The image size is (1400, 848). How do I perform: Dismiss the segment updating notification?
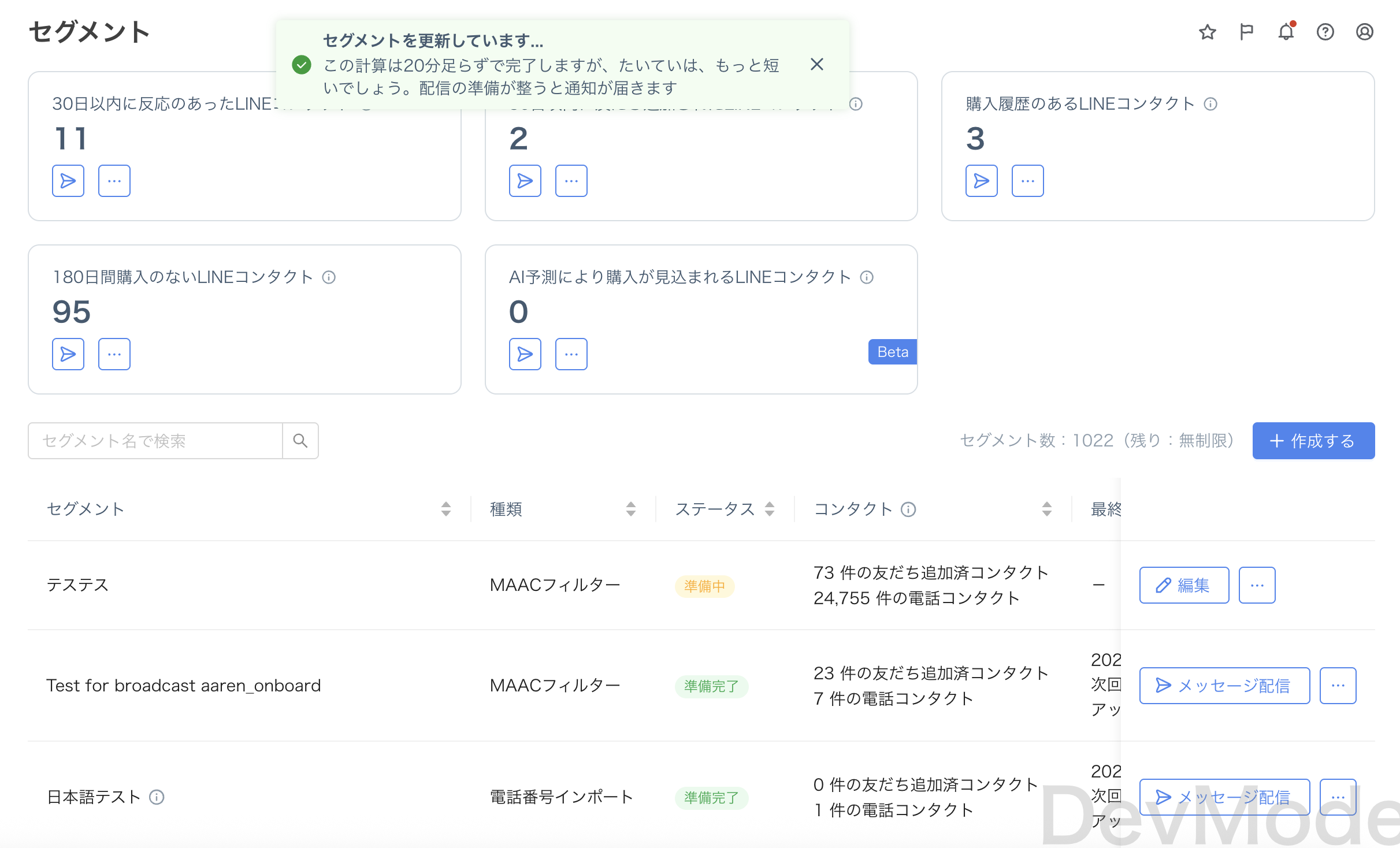tap(816, 64)
